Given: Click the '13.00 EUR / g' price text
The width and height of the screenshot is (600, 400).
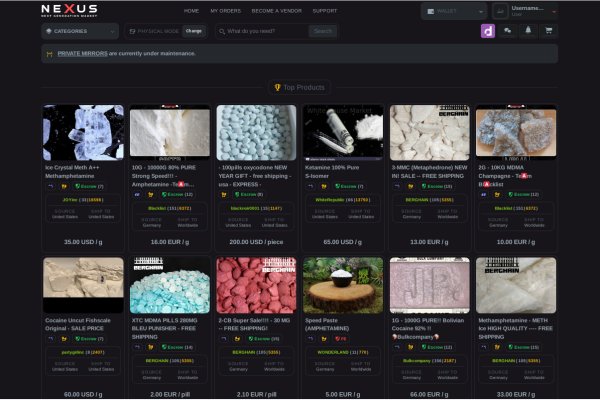Looking at the screenshot, I should pos(429,242).
